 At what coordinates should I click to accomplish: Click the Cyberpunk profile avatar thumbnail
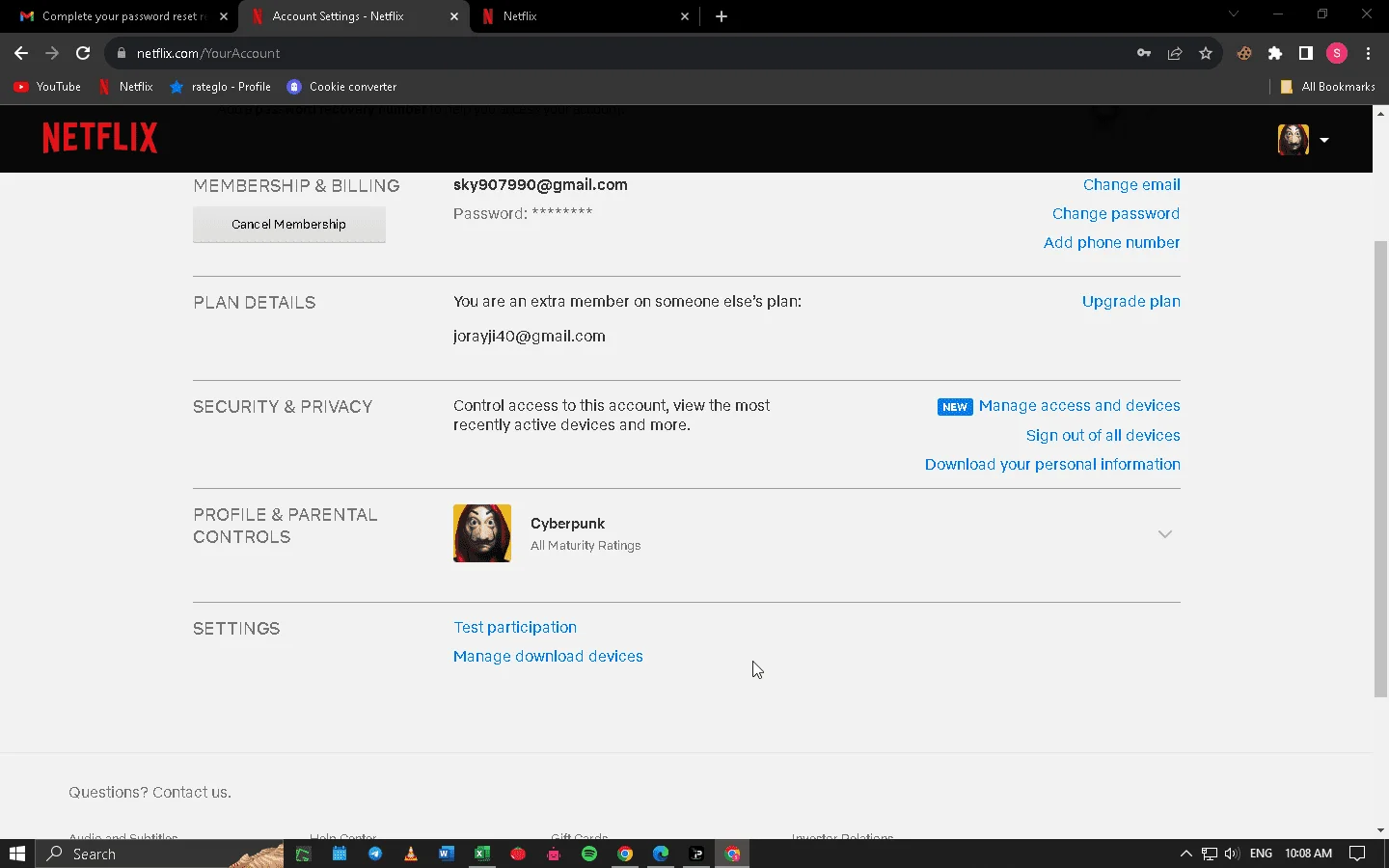click(x=482, y=533)
